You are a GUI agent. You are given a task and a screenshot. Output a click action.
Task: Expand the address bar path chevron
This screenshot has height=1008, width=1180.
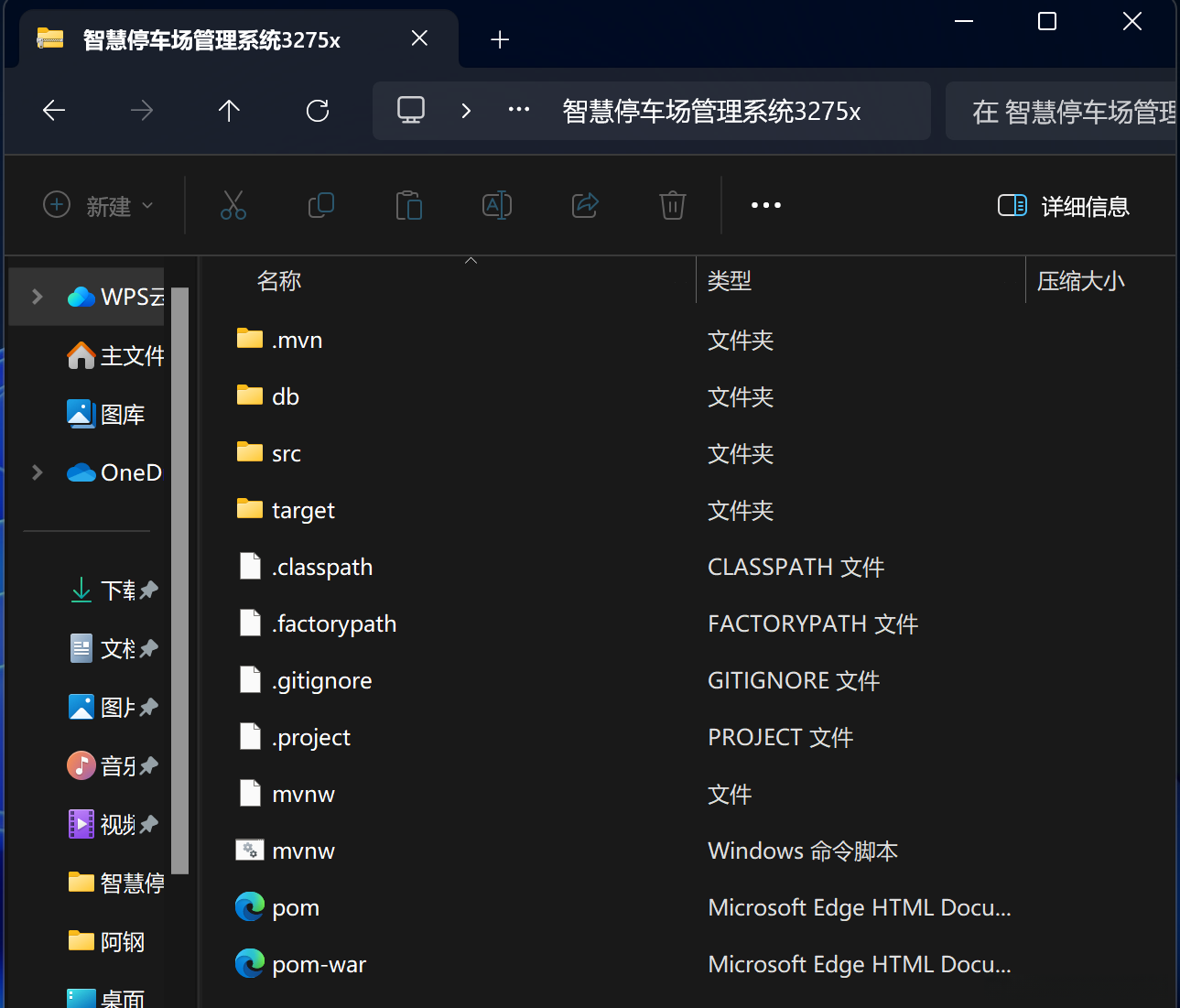(466, 111)
